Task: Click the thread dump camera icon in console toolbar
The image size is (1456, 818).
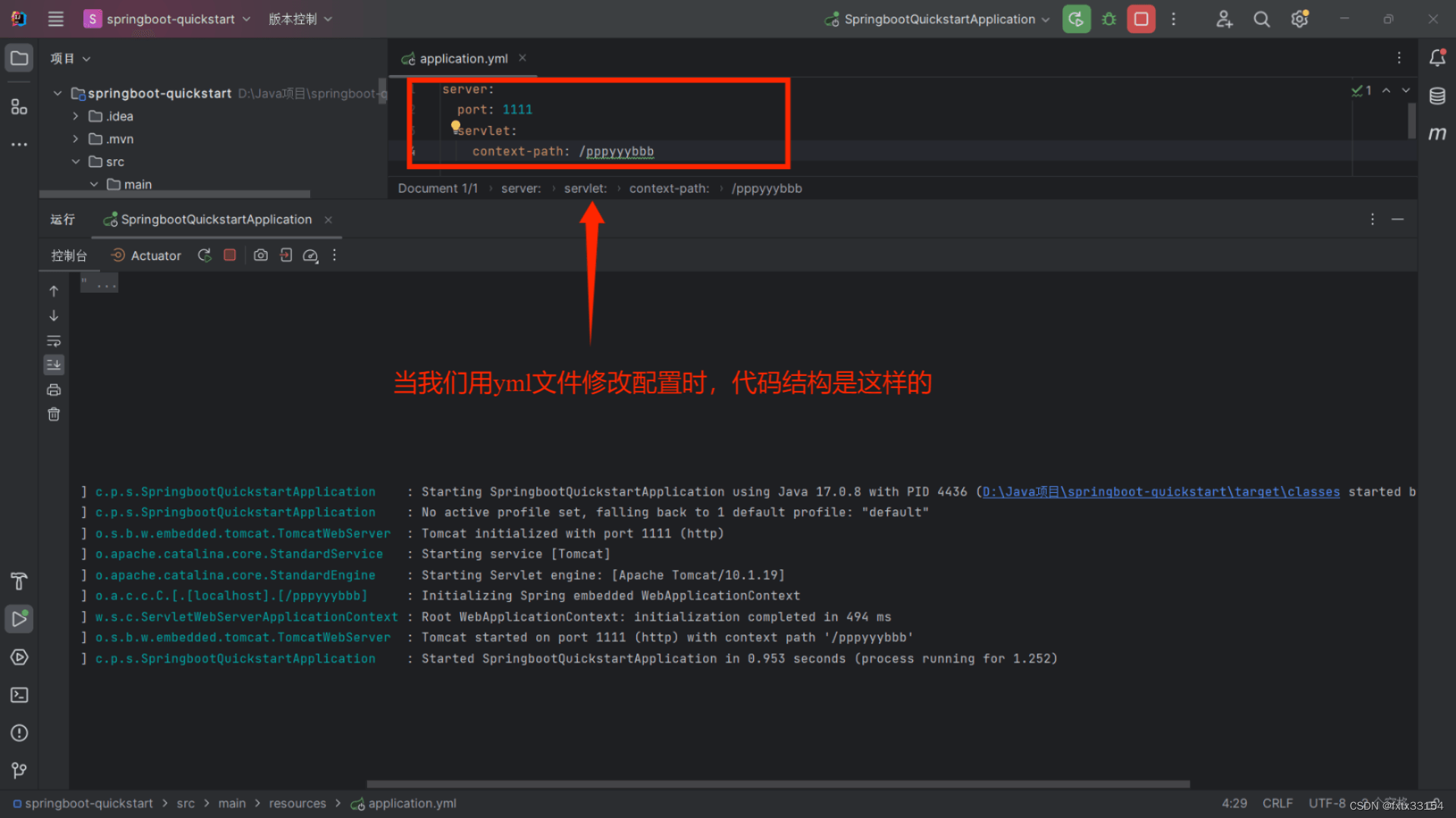Action: coord(261,255)
